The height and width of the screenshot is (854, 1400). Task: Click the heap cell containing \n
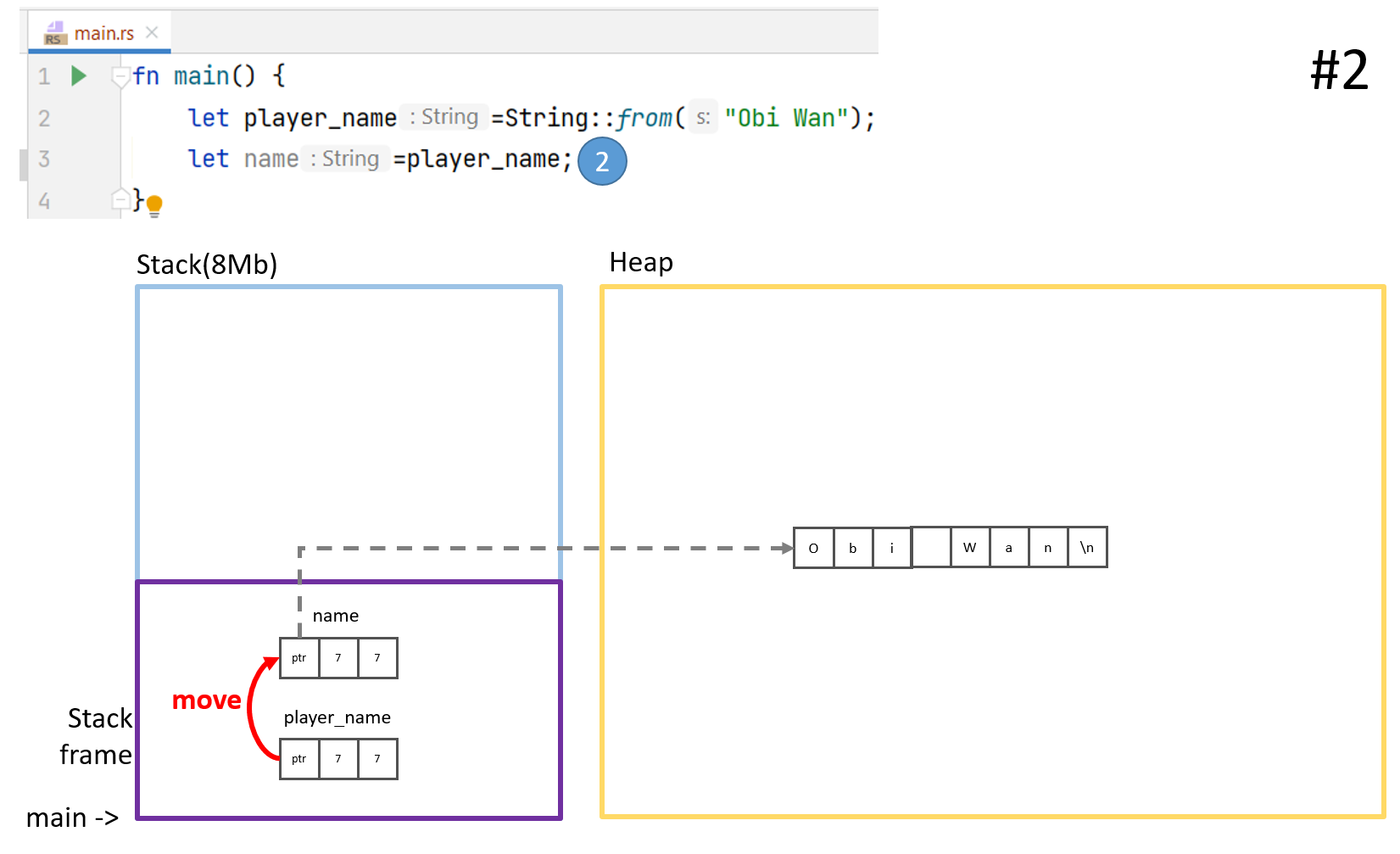[x=1087, y=548]
